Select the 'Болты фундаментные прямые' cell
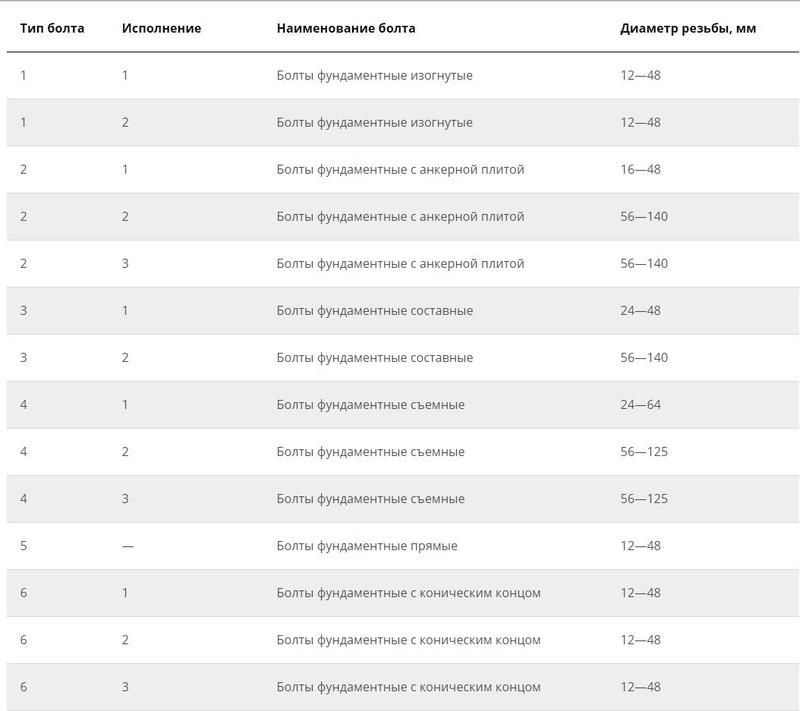800x711 pixels. 367,546
